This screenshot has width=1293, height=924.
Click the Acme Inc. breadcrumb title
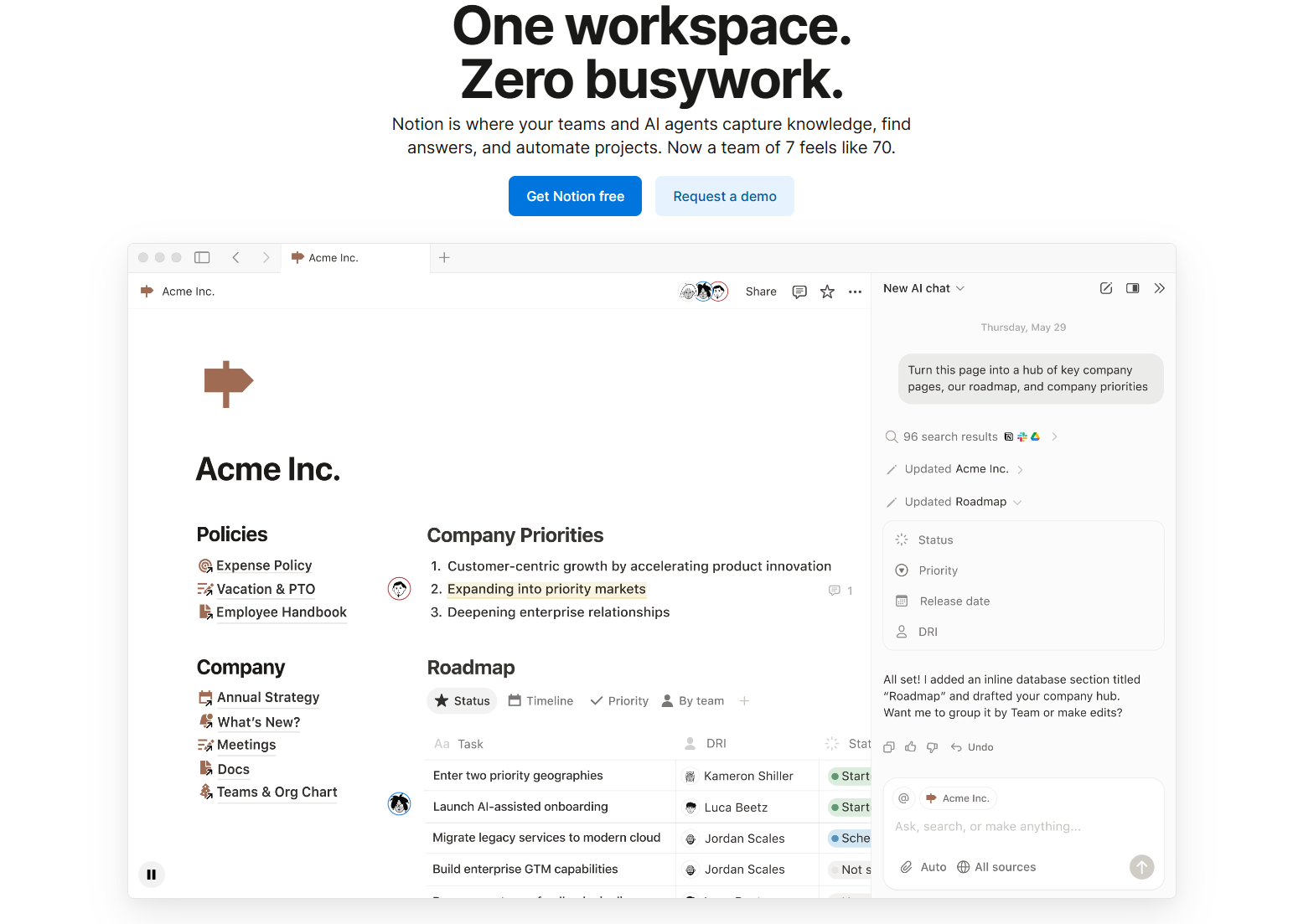point(188,292)
